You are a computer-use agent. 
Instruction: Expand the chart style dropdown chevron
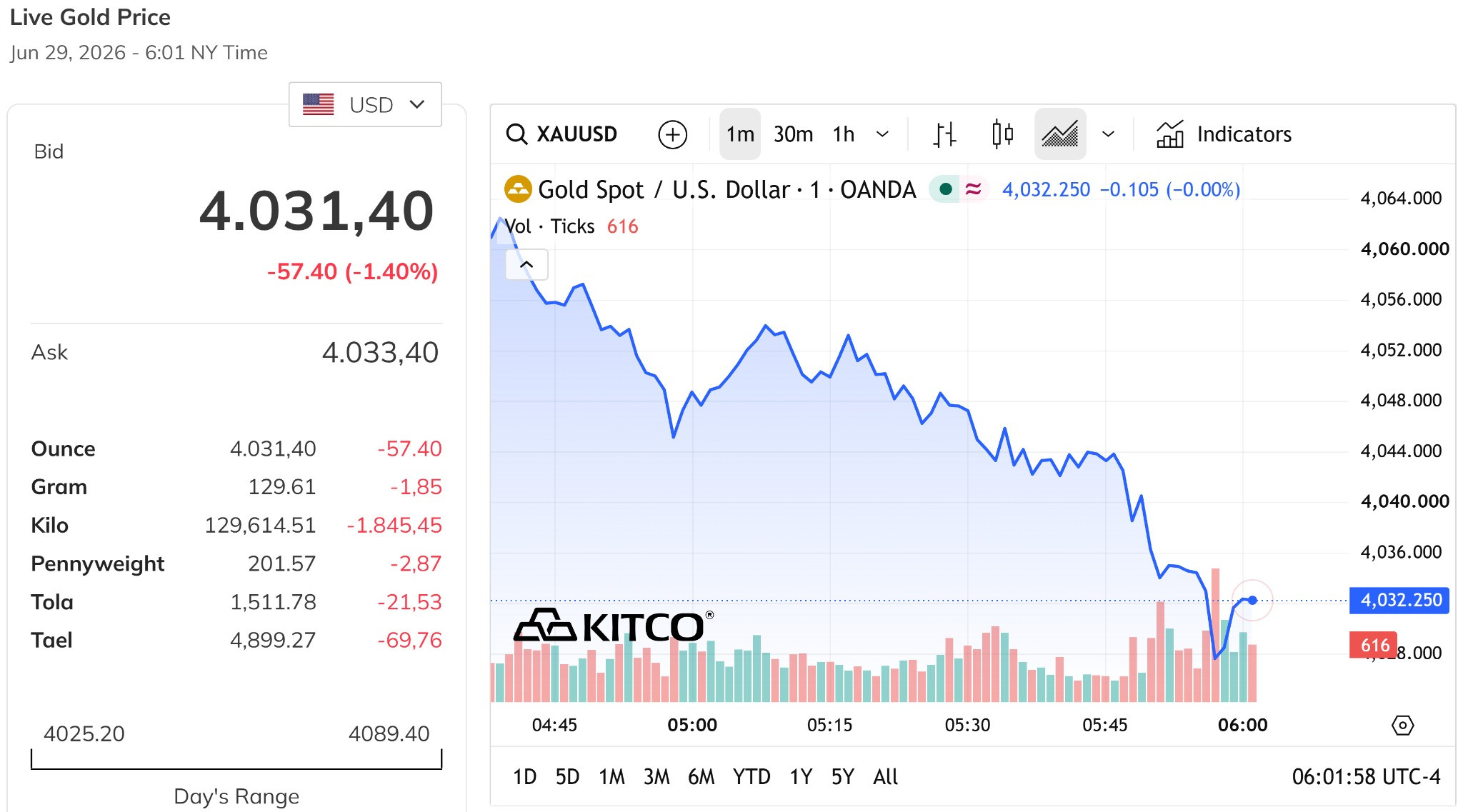point(1108,134)
